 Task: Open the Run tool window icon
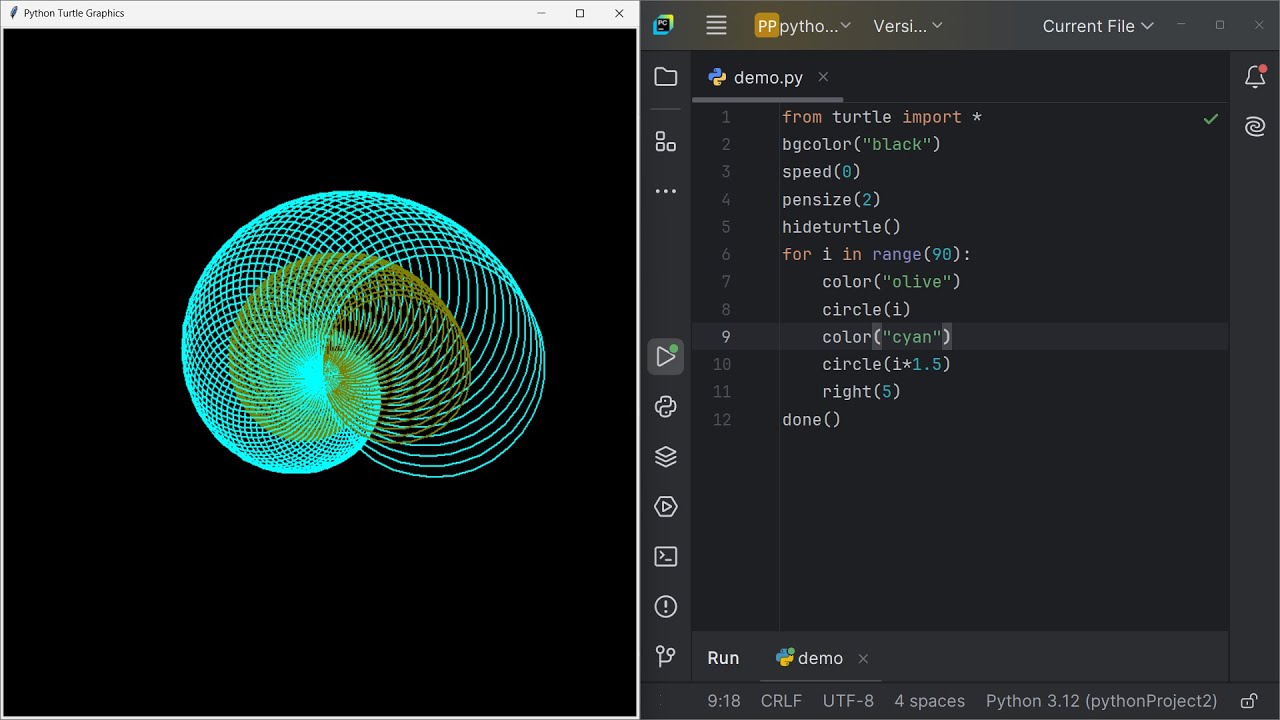(666, 357)
